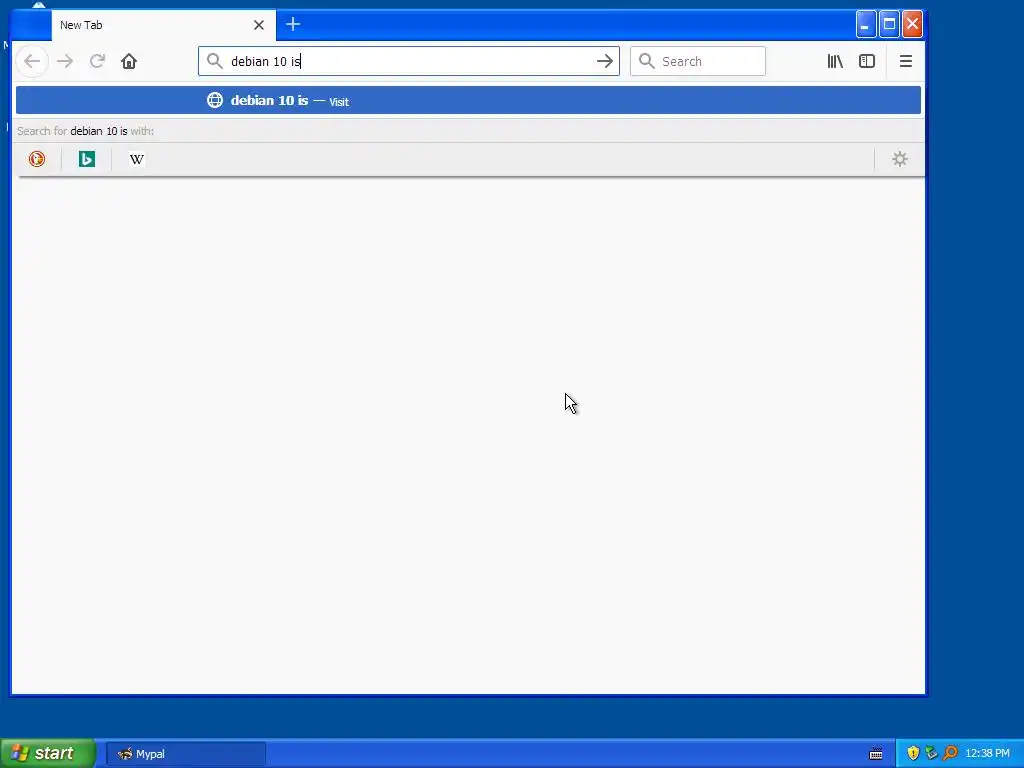Click the forward navigation arrow
The image size is (1024, 768).
point(65,61)
